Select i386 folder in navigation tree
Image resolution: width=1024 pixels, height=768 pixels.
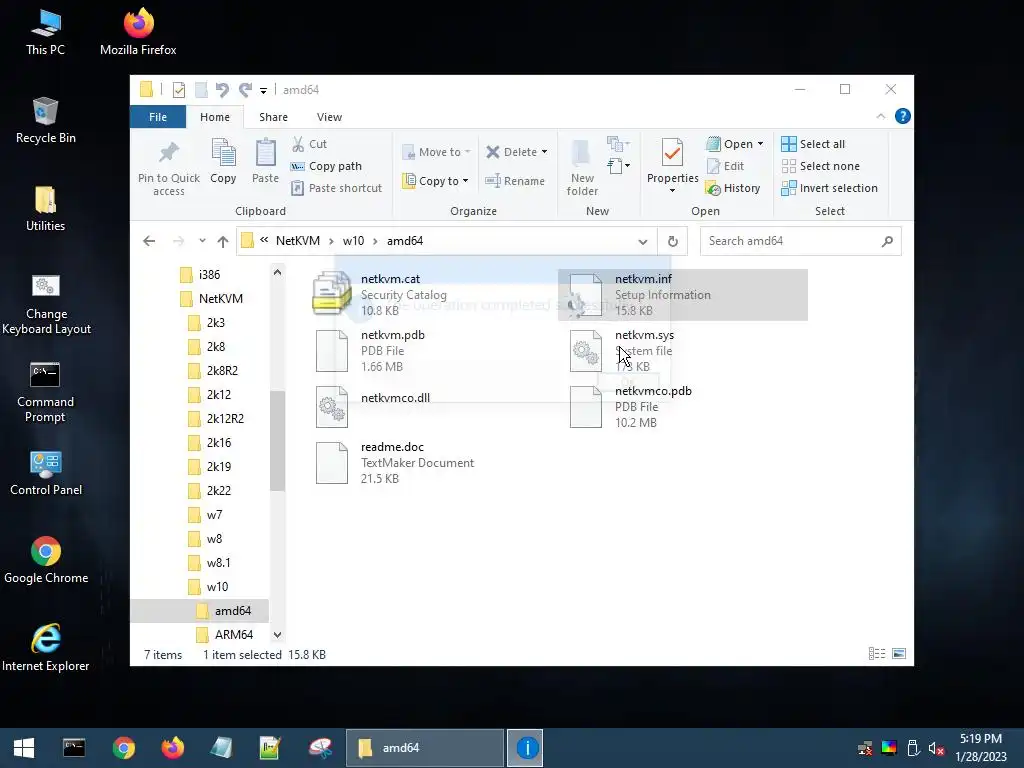point(200,274)
